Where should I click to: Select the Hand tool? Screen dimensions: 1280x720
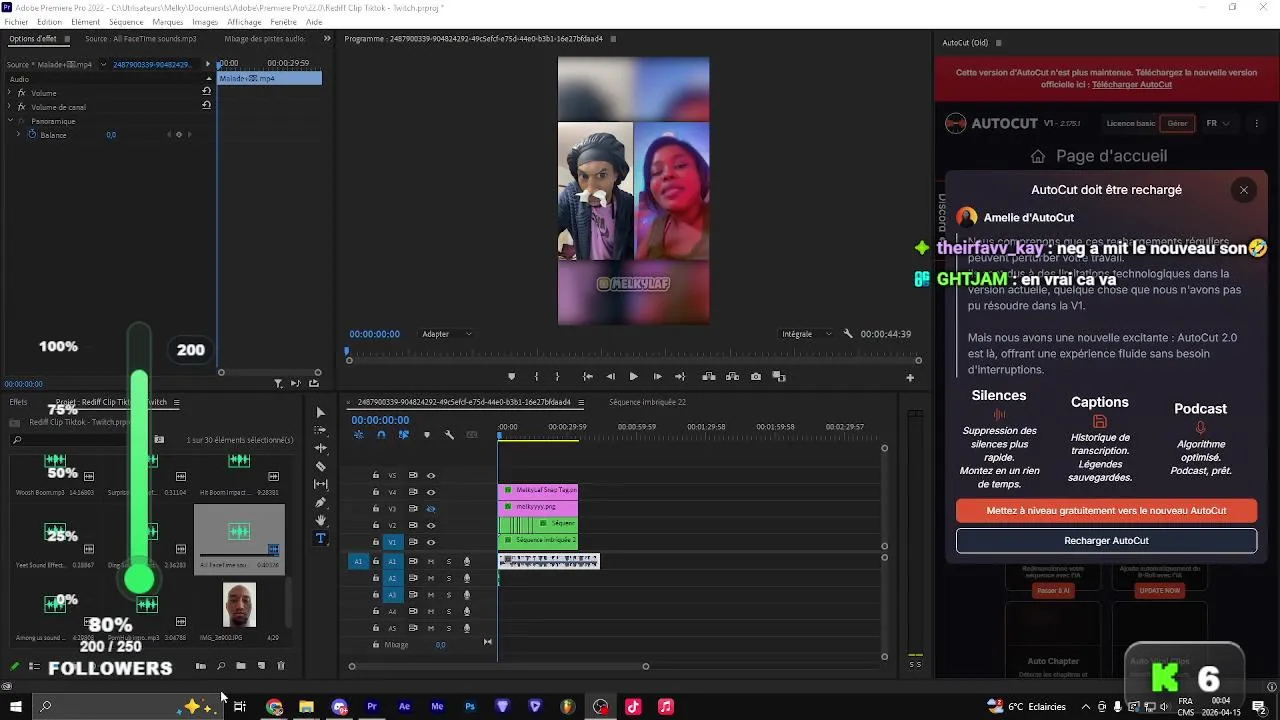320,520
